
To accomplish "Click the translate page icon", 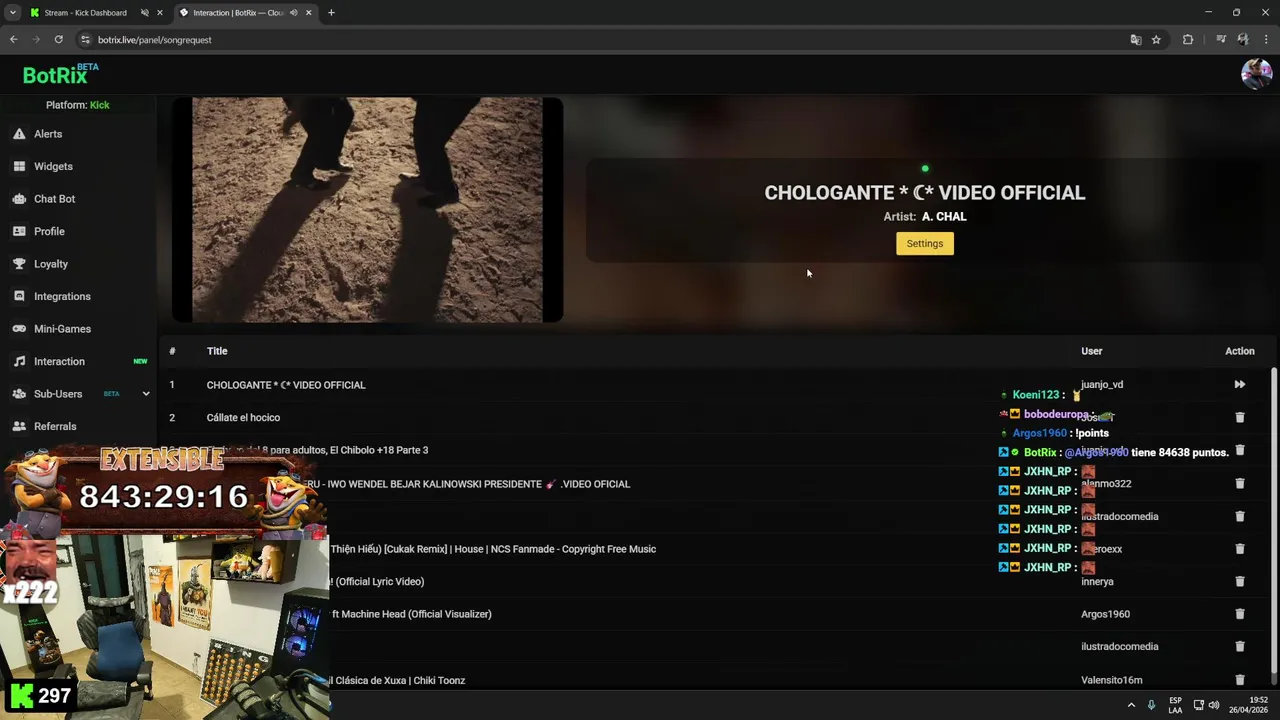I will [1135, 40].
